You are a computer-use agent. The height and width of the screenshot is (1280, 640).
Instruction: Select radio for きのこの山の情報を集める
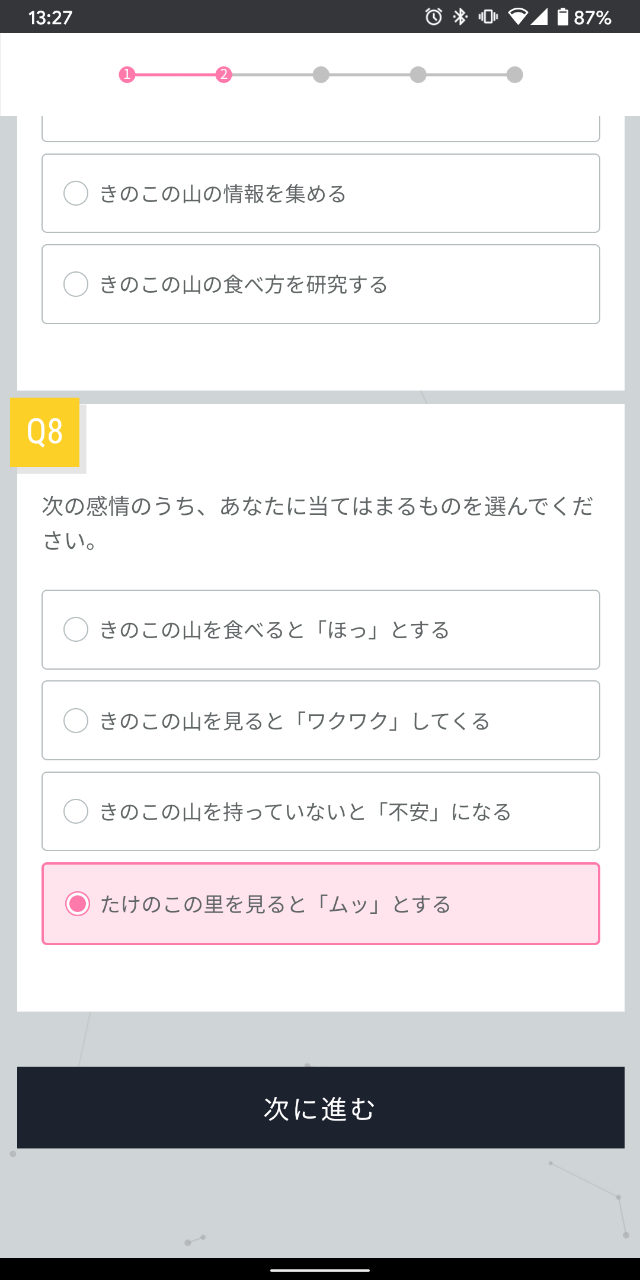point(76,194)
